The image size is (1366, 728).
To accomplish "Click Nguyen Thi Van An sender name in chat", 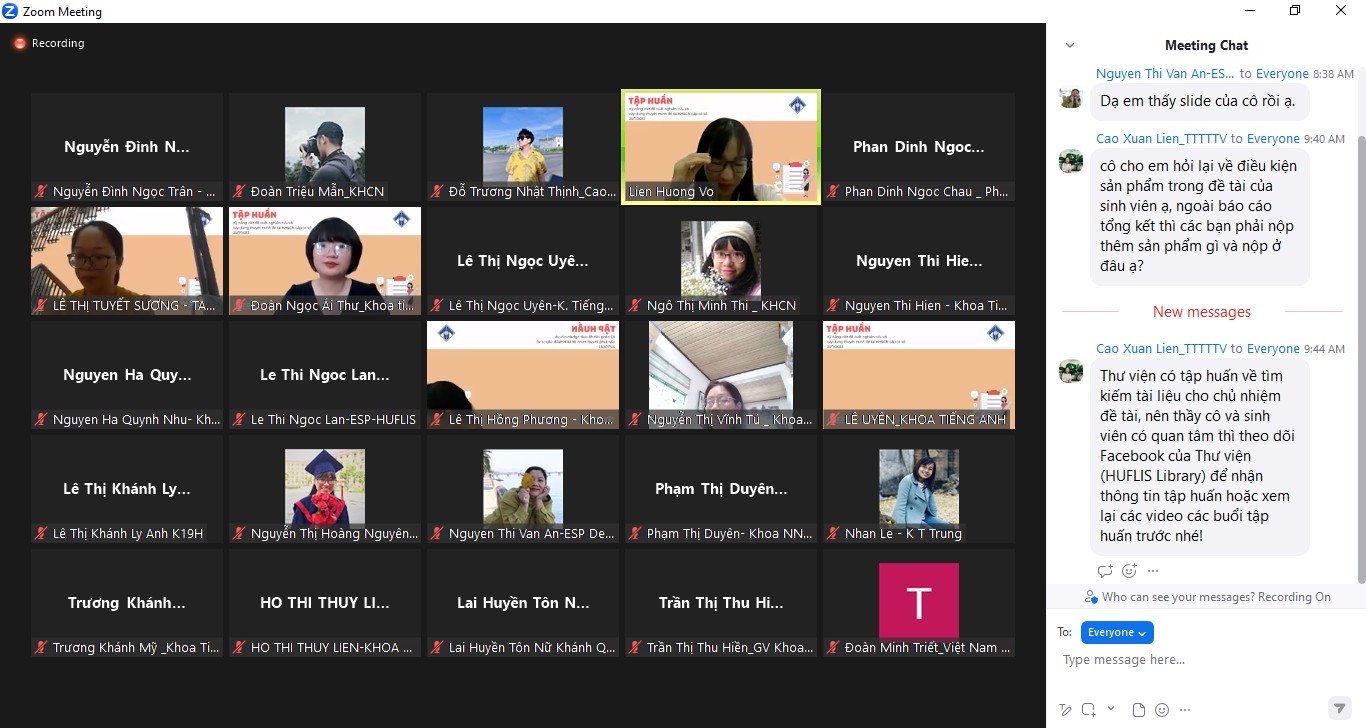I will [1165, 74].
